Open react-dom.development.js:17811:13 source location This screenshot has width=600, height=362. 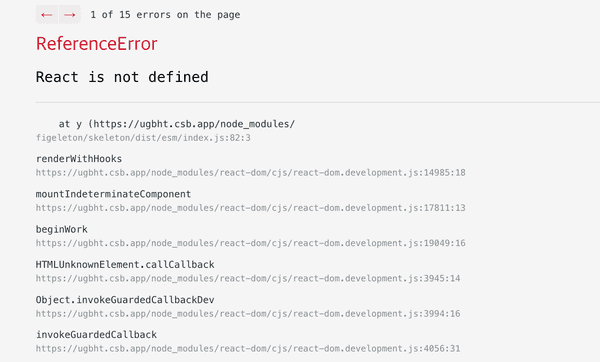251,208
